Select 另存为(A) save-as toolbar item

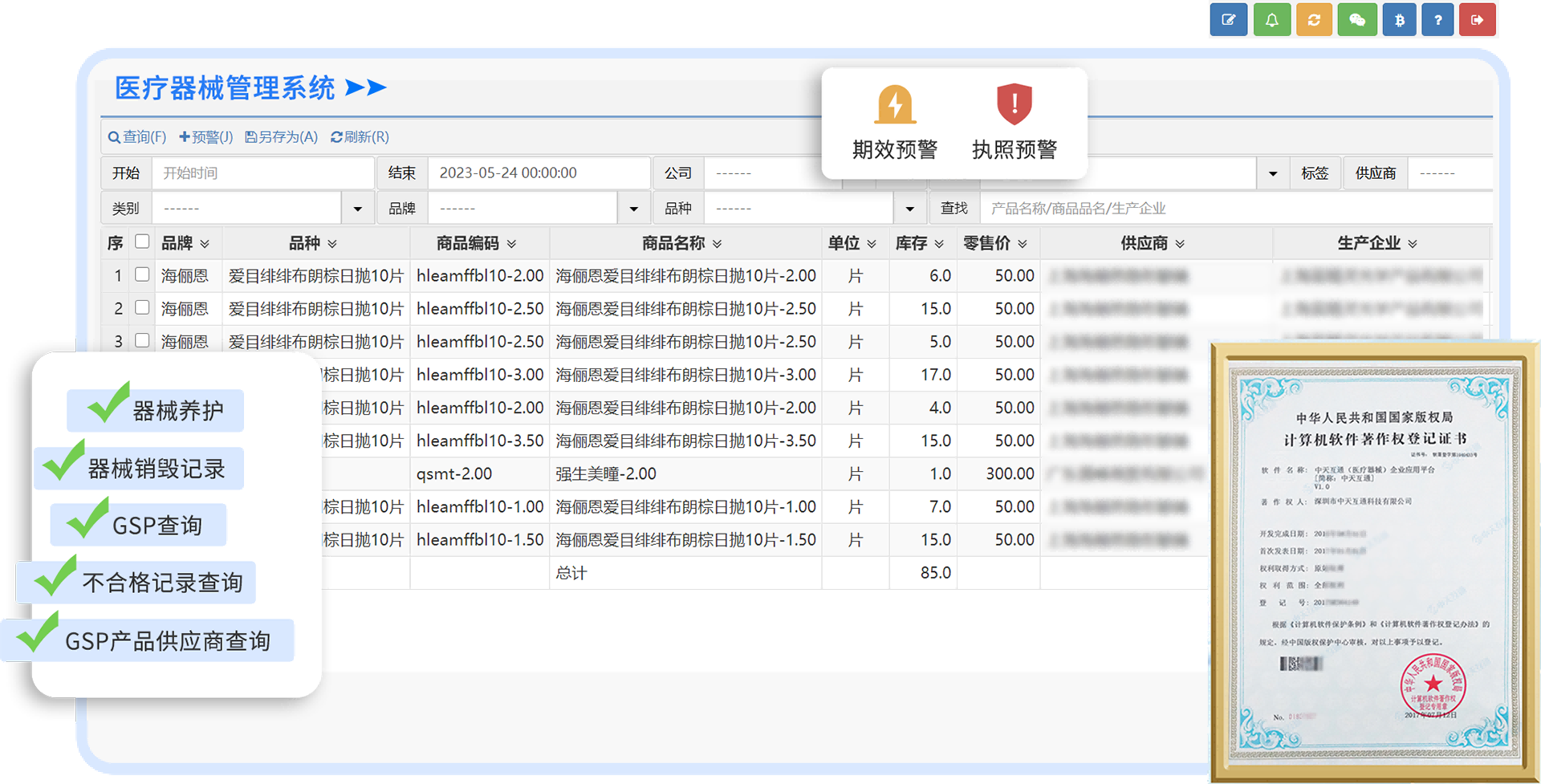tap(281, 137)
